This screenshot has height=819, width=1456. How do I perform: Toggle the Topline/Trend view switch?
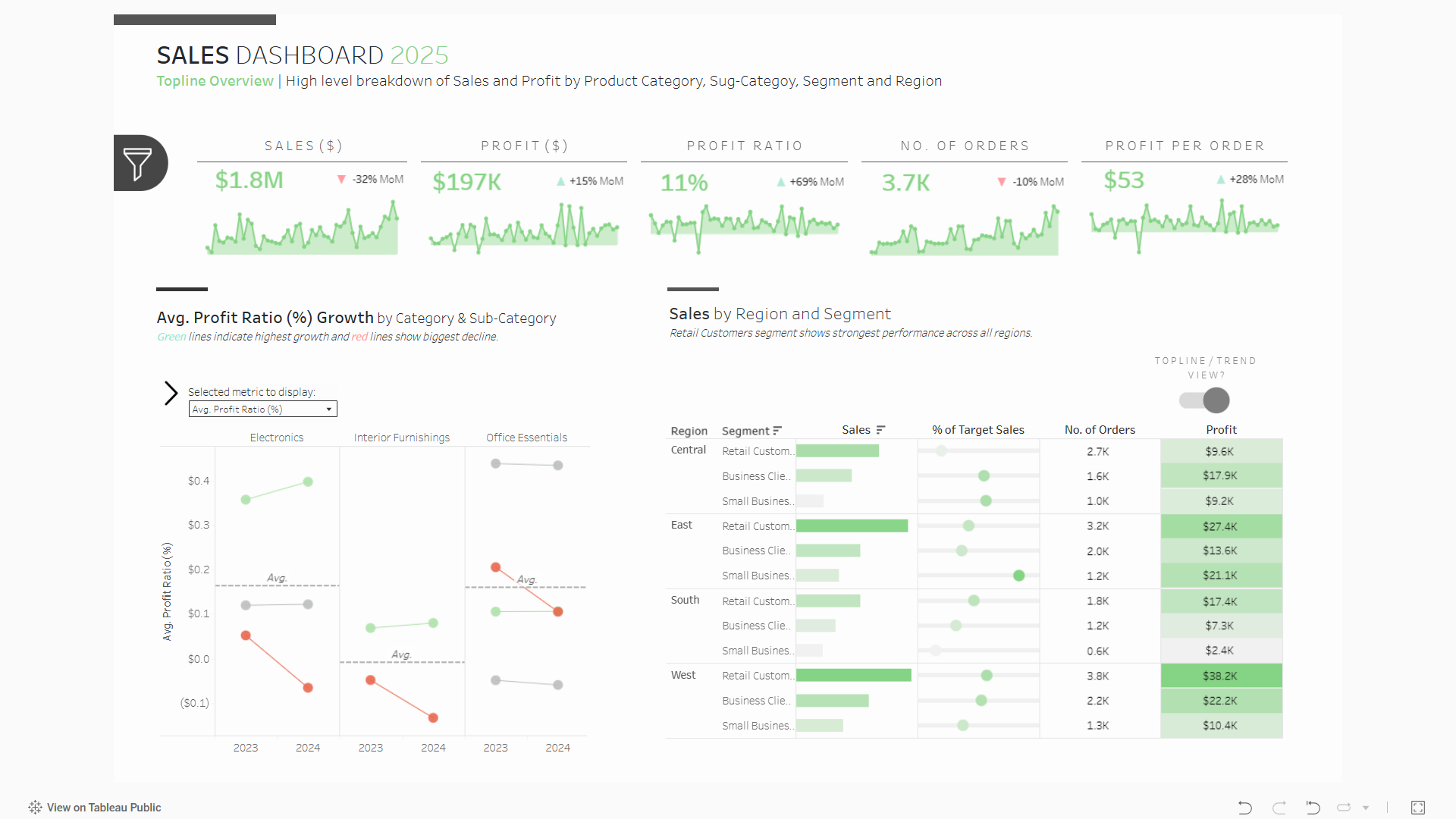point(1203,400)
